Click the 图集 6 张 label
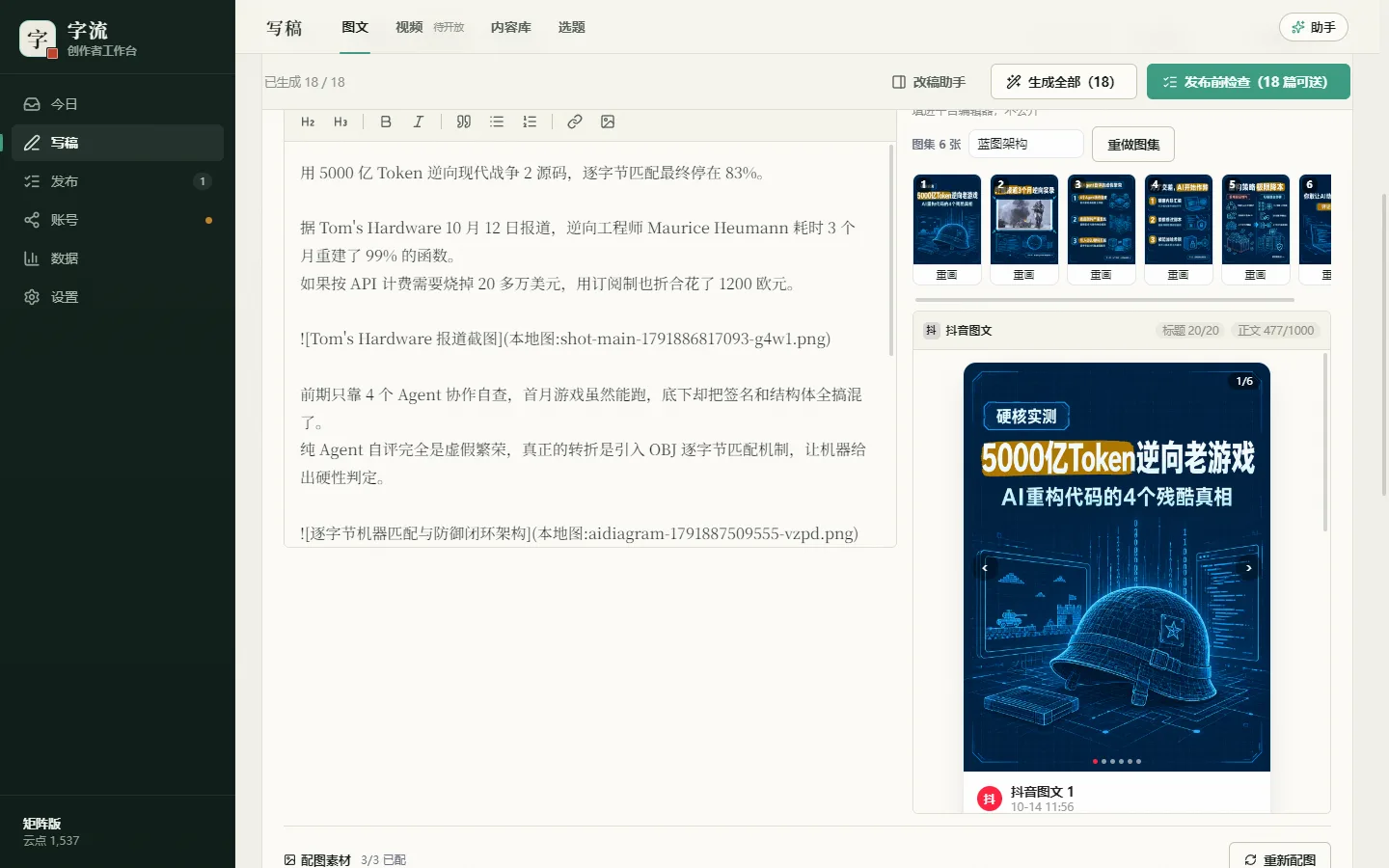Screen dimensions: 1389x868 937,145
